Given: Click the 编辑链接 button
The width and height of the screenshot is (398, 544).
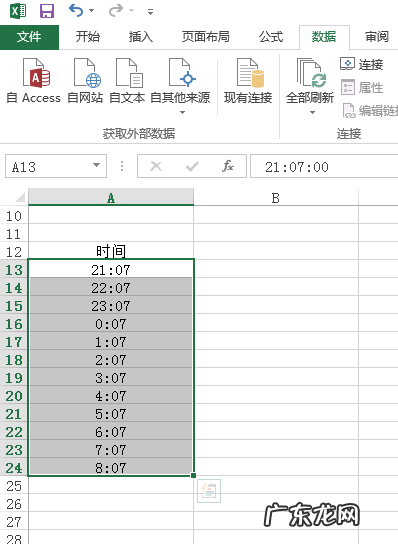Looking at the screenshot, I should [370, 111].
